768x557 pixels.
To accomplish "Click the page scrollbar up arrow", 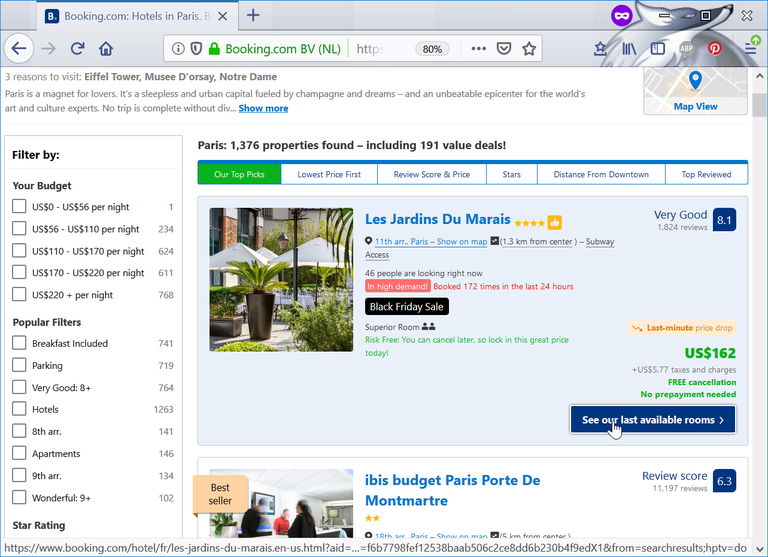I will pos(759,76).
